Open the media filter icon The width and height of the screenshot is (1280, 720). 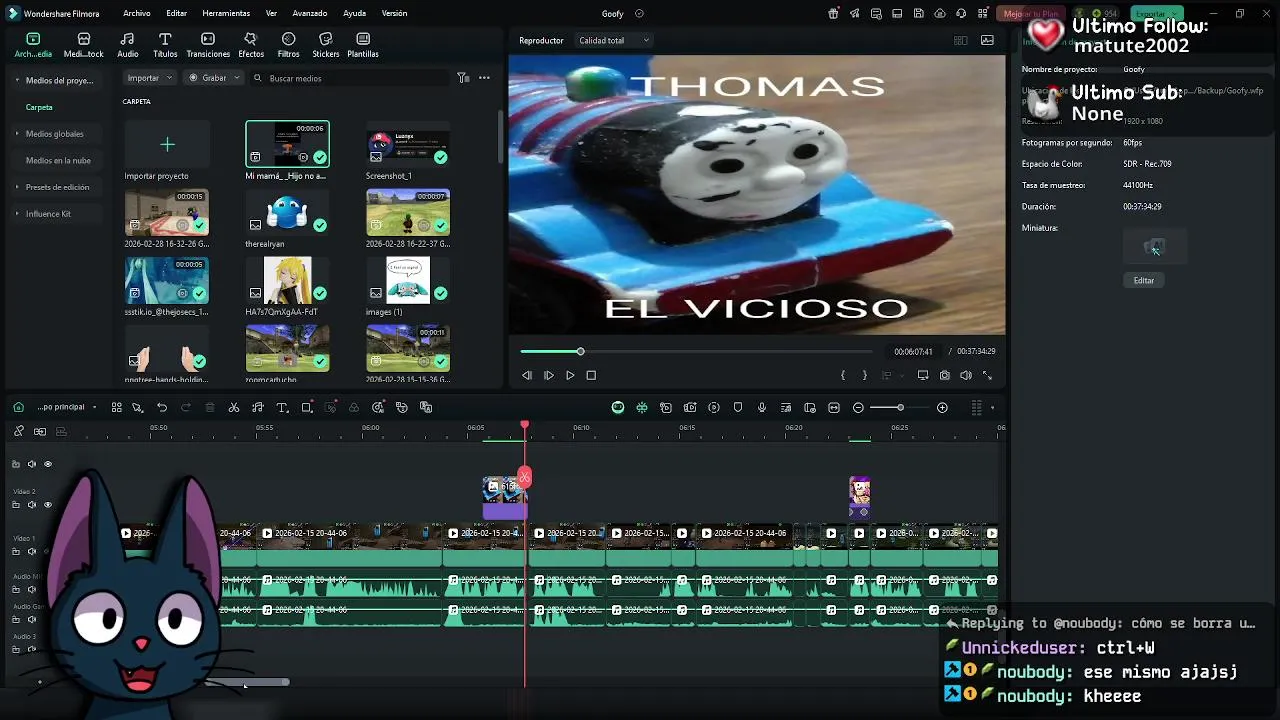click(x=463, y=78)
